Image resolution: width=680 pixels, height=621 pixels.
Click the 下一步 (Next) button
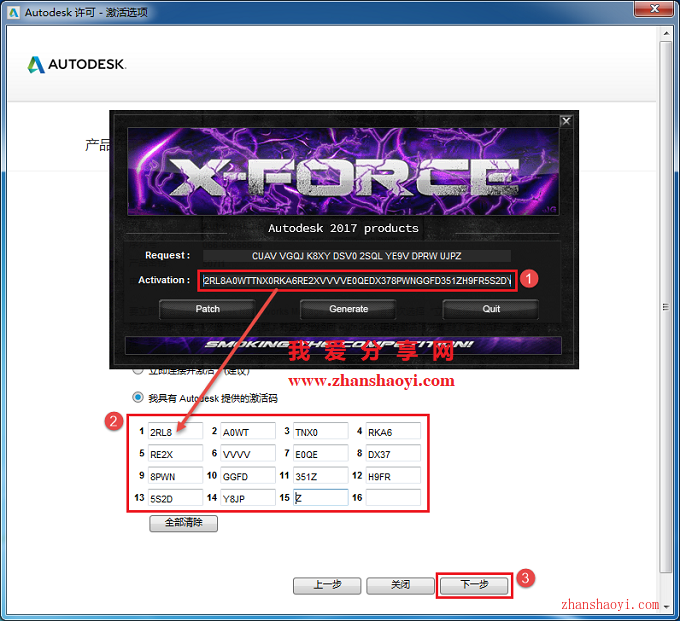474,585
